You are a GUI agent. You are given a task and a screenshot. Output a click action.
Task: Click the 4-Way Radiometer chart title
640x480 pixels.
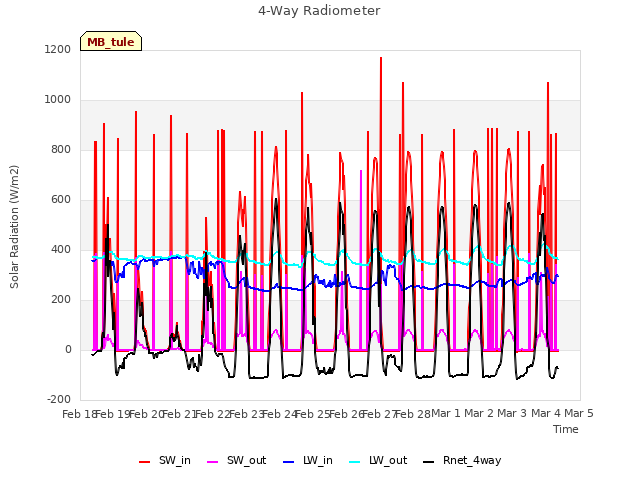(x=319, y=11)
